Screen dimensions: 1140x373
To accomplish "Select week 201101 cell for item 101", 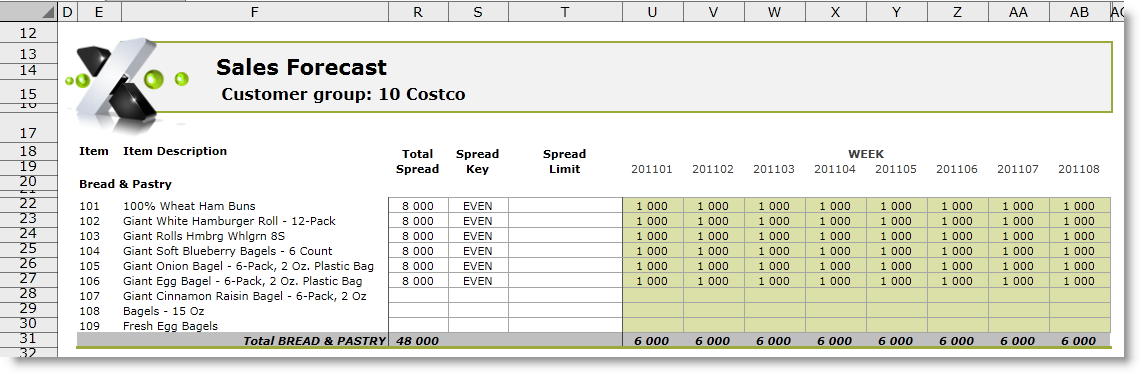I will 653,205.
